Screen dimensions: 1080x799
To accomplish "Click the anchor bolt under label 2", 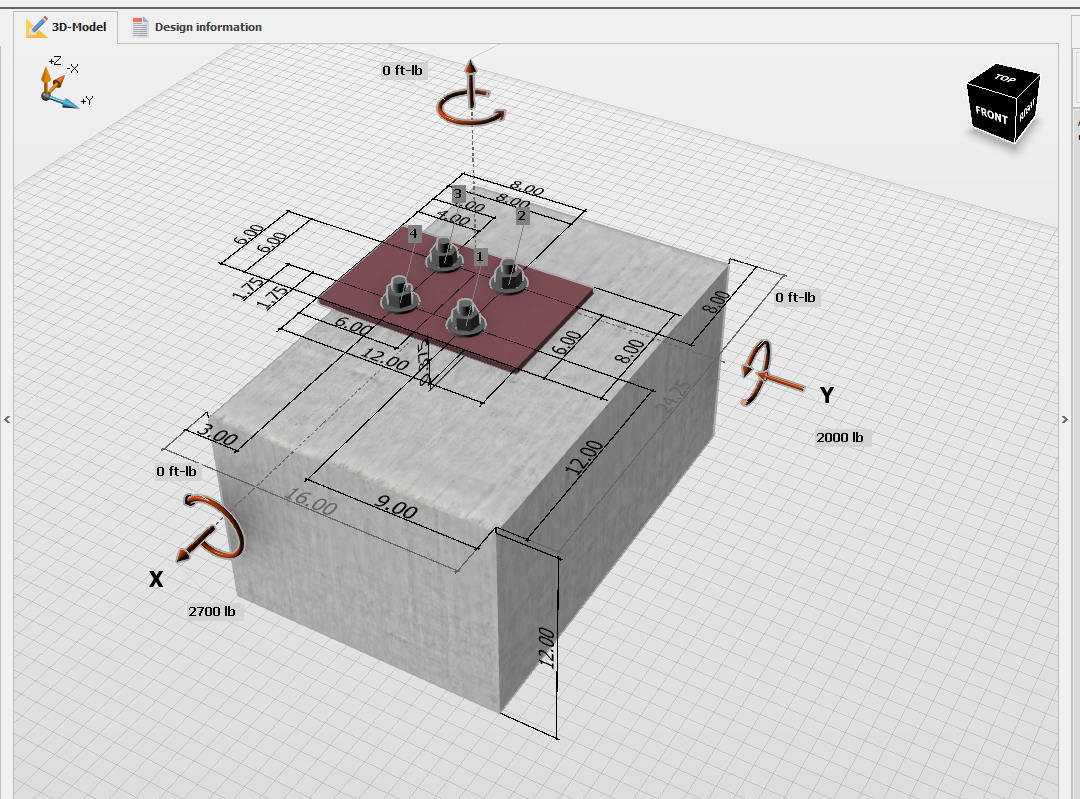I will (509, 276).
